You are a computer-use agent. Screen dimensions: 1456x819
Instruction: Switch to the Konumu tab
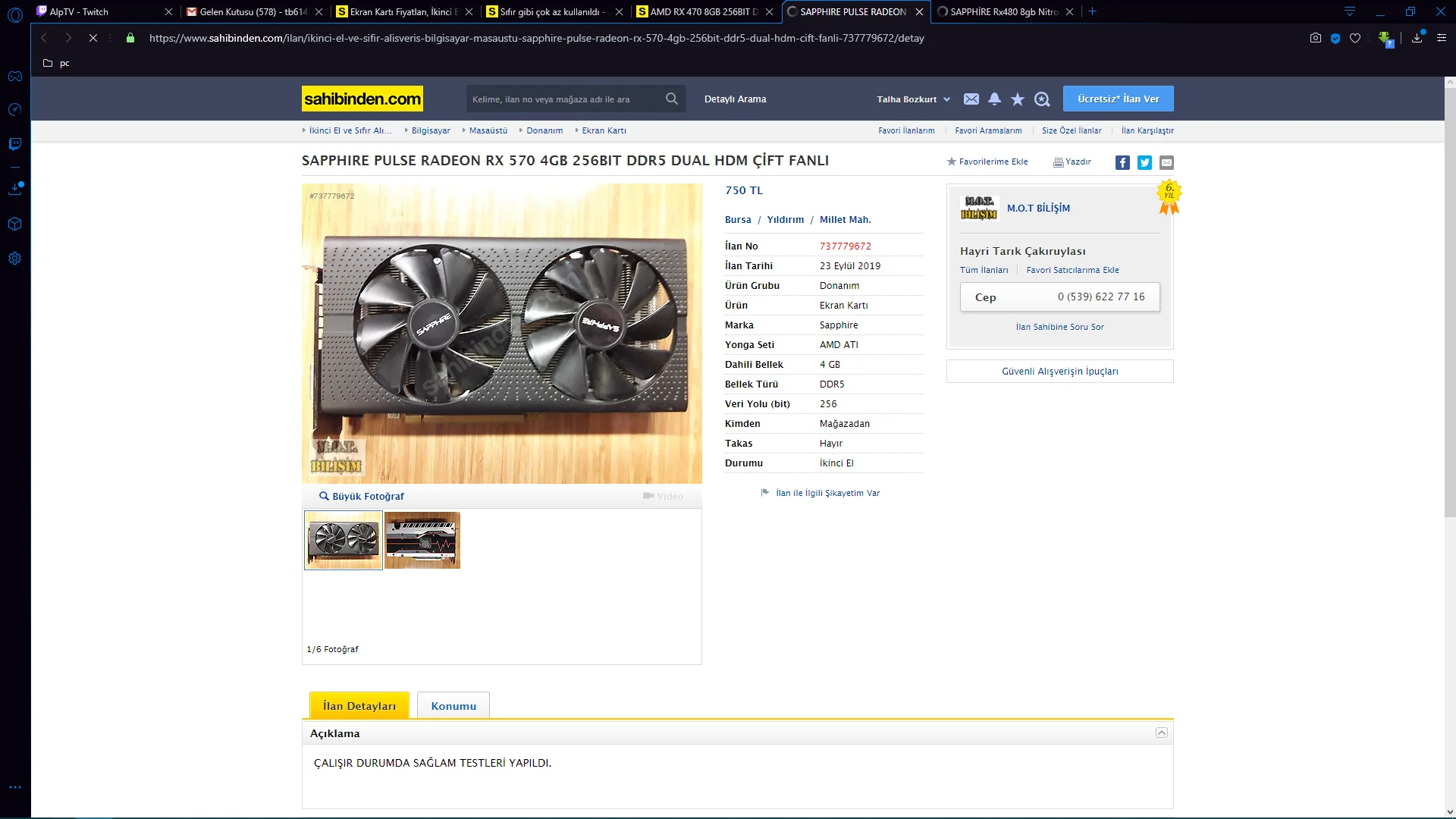coord(453,706)
